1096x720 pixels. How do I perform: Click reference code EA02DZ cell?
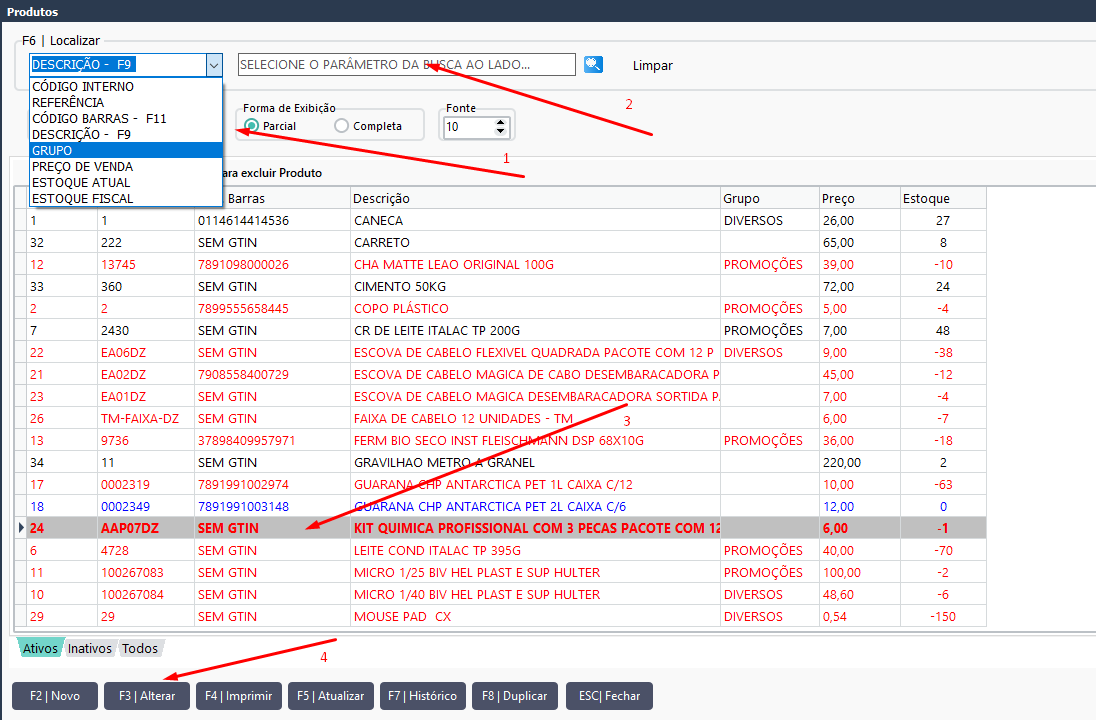[146, 375]
